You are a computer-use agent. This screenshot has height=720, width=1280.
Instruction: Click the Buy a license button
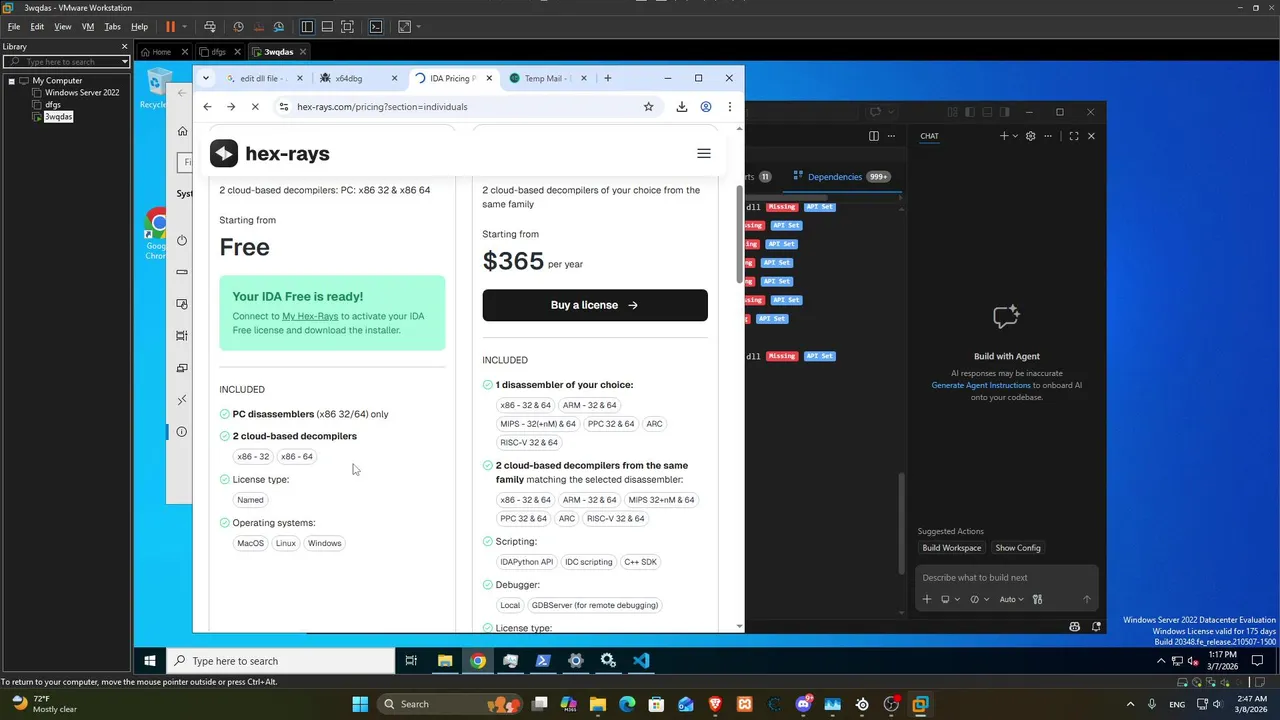[x=595, y=305]
